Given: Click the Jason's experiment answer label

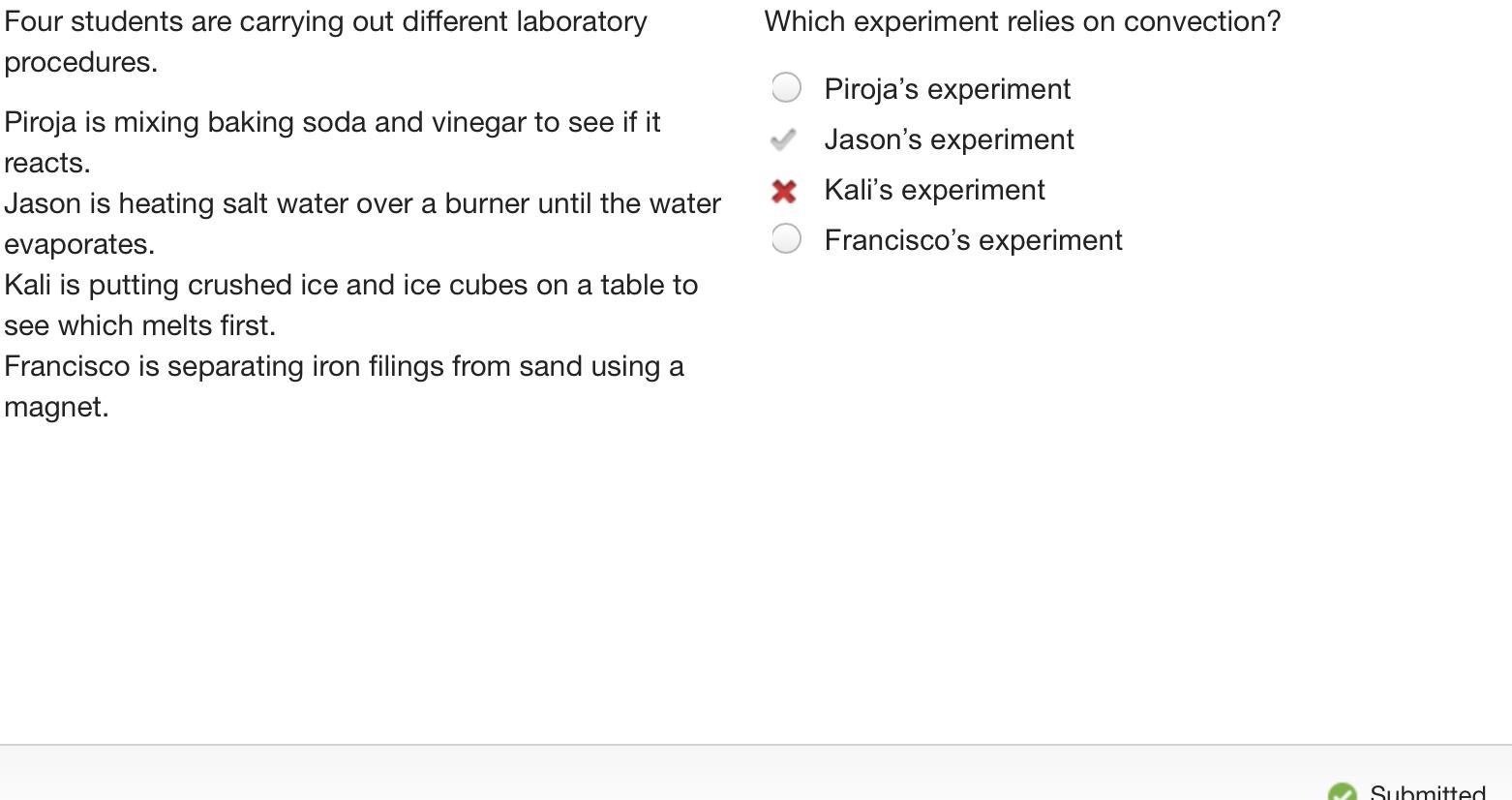Looking at the screenshot, I should tap(949, 139).
